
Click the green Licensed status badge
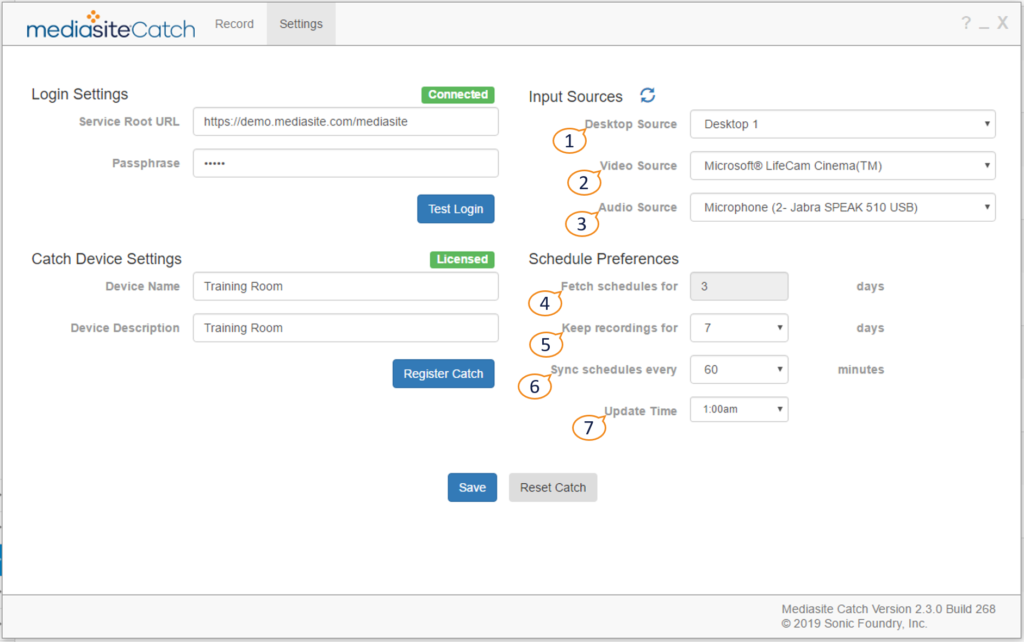click(x=462, y=259)
